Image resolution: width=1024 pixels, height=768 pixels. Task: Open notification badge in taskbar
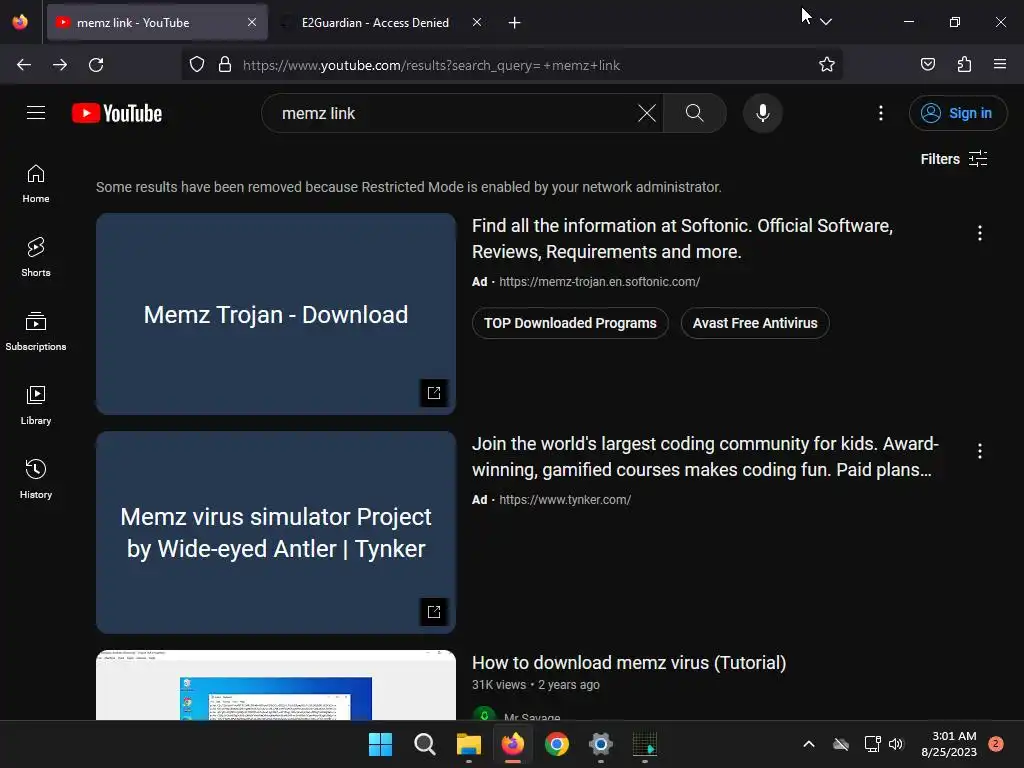tap(996, 744)
